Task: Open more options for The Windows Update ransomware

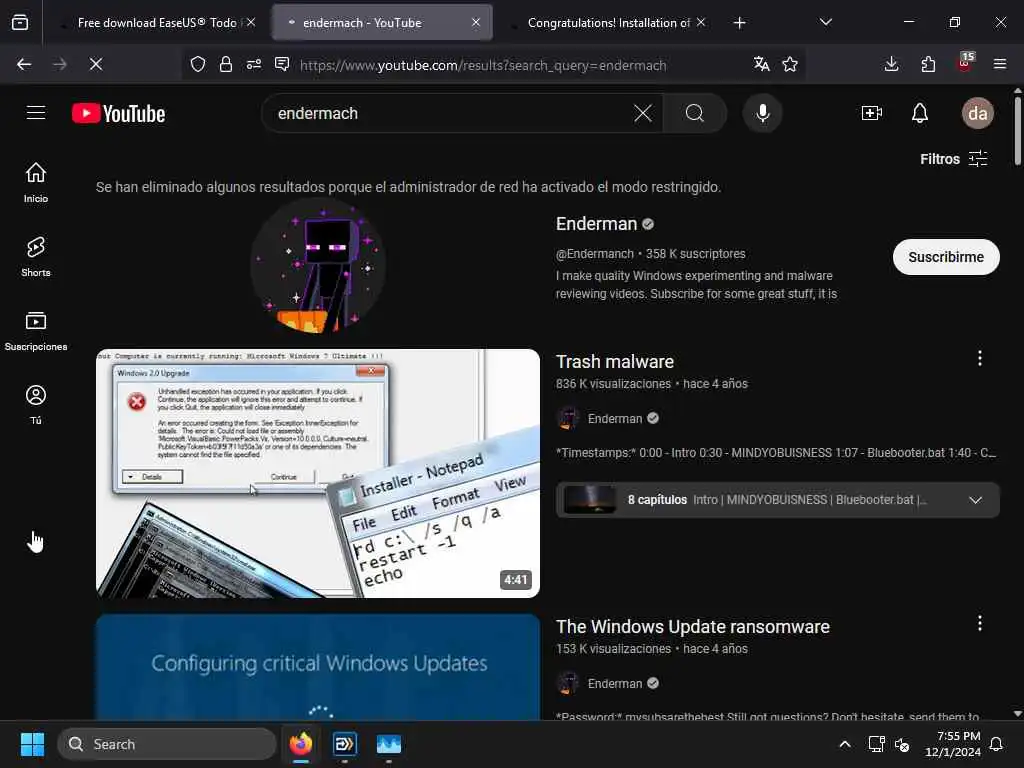Action: (980, 623)
